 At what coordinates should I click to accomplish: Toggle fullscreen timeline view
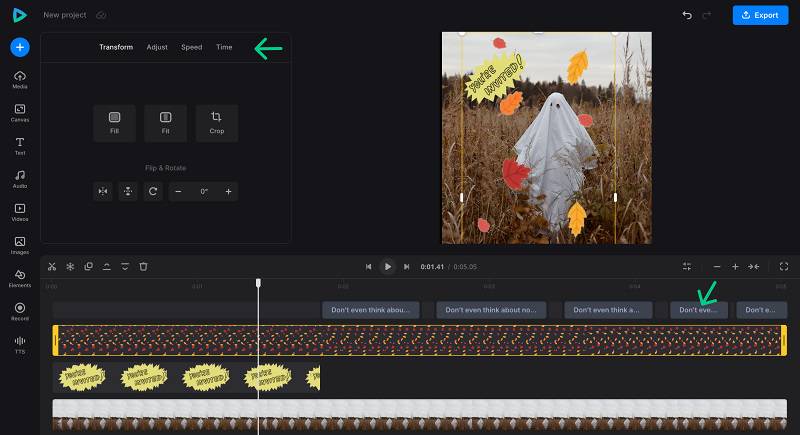tap(783, 266)
